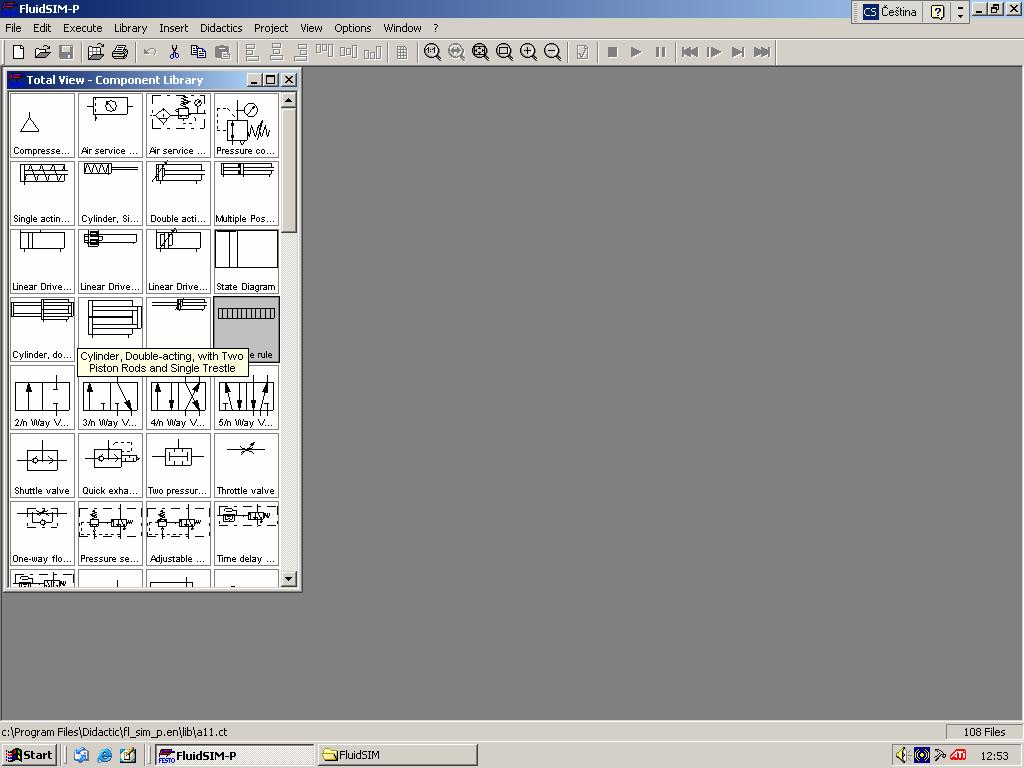
Task: Click the fit-to-window zoom icon
Action: click(x=480, y=52)
